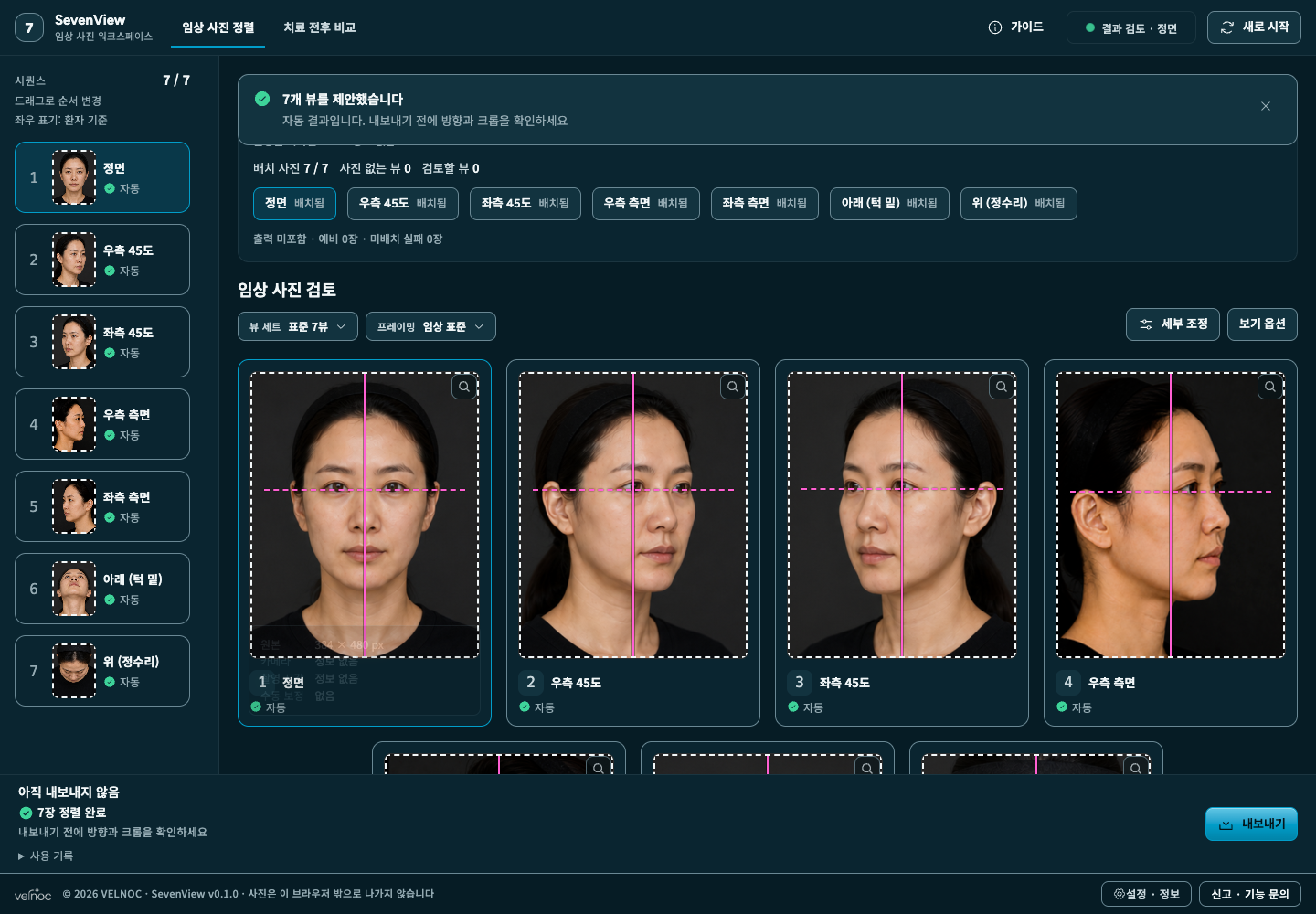Click the 우측 45도 review photo
Screen dimensions: 1316x914
(633, 515)
